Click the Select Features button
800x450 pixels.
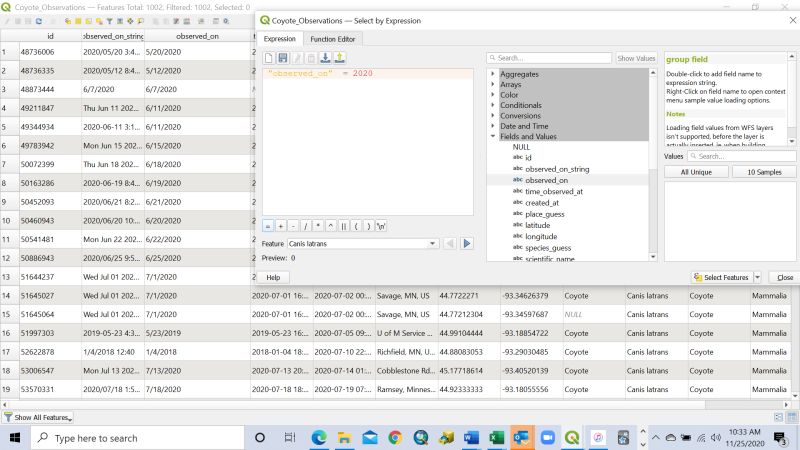coord(721,277)
